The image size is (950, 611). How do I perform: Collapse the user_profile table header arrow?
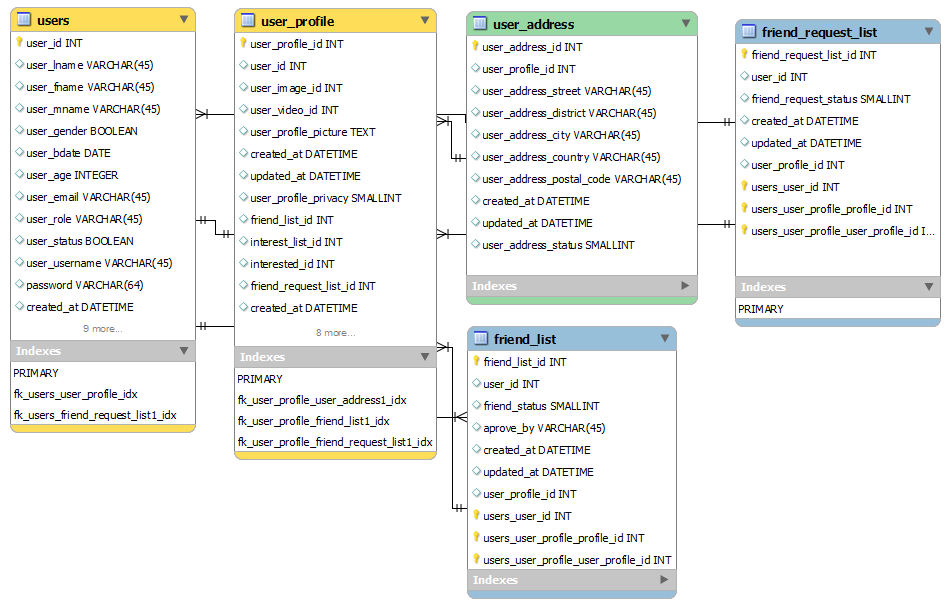pos(425,21)
